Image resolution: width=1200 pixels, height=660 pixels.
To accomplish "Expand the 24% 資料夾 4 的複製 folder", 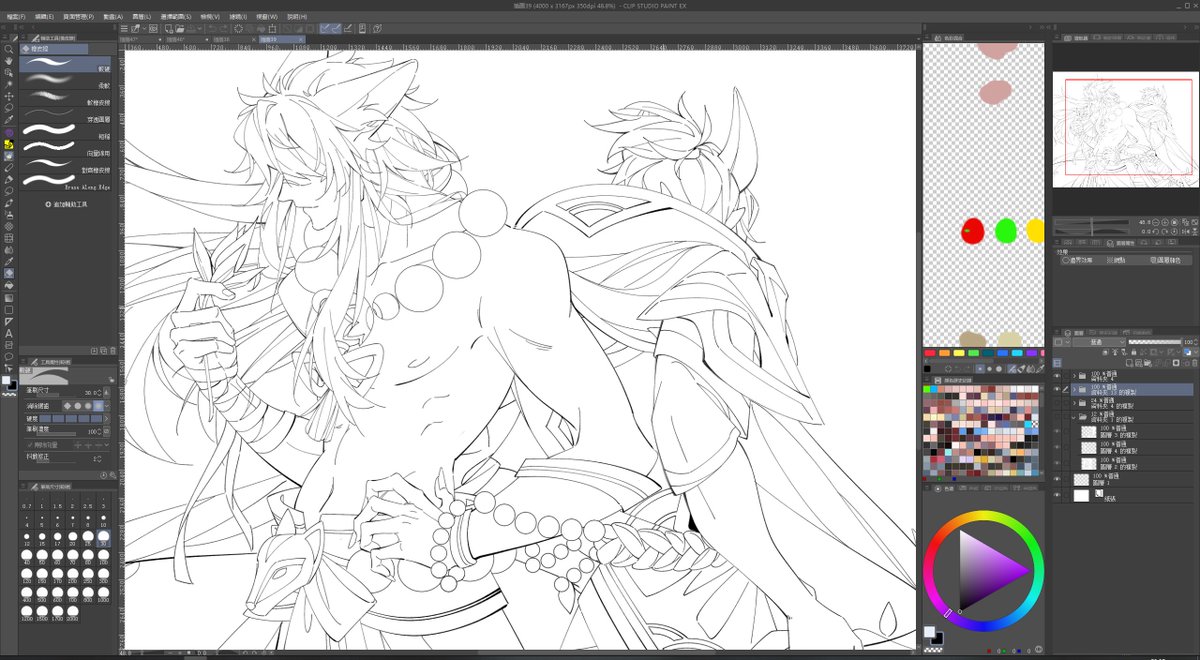I will tap(1075, 404).
